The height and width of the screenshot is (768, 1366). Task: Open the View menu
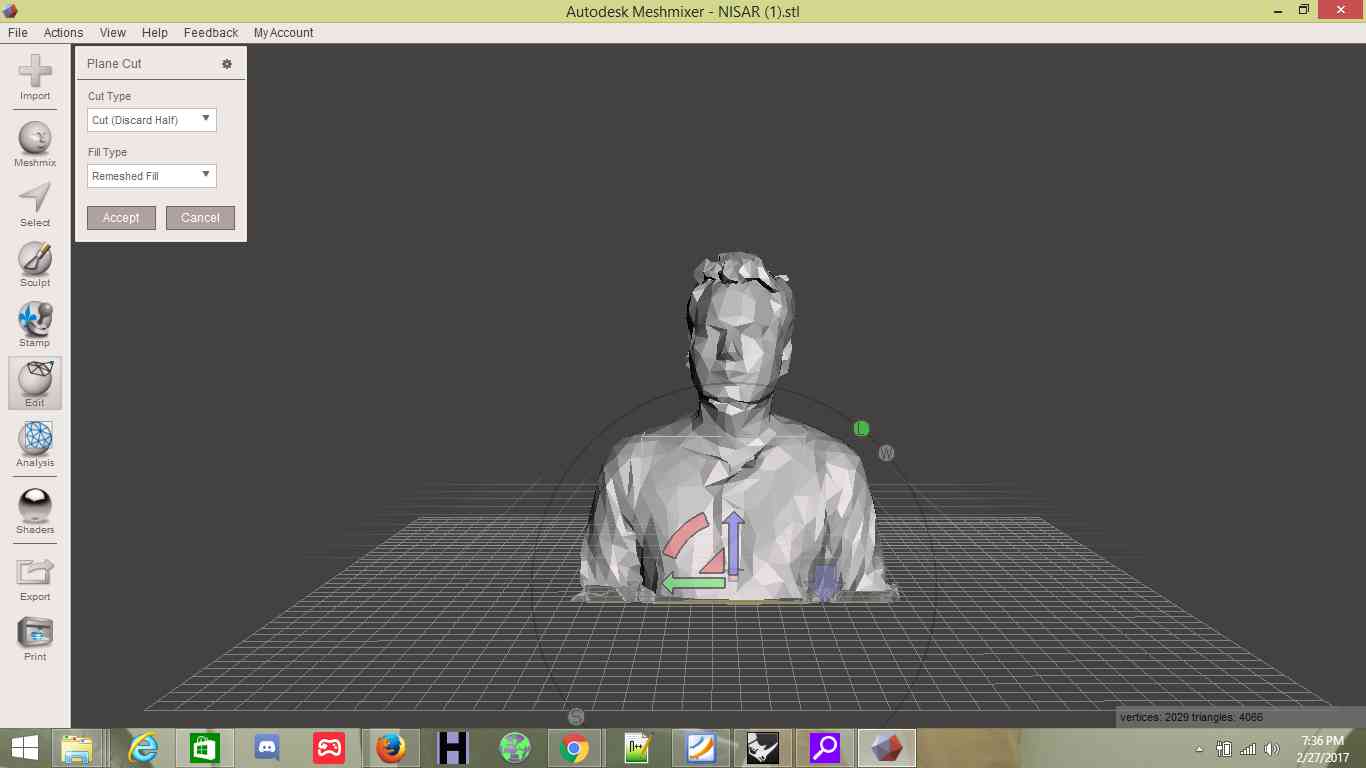[113, 33]
